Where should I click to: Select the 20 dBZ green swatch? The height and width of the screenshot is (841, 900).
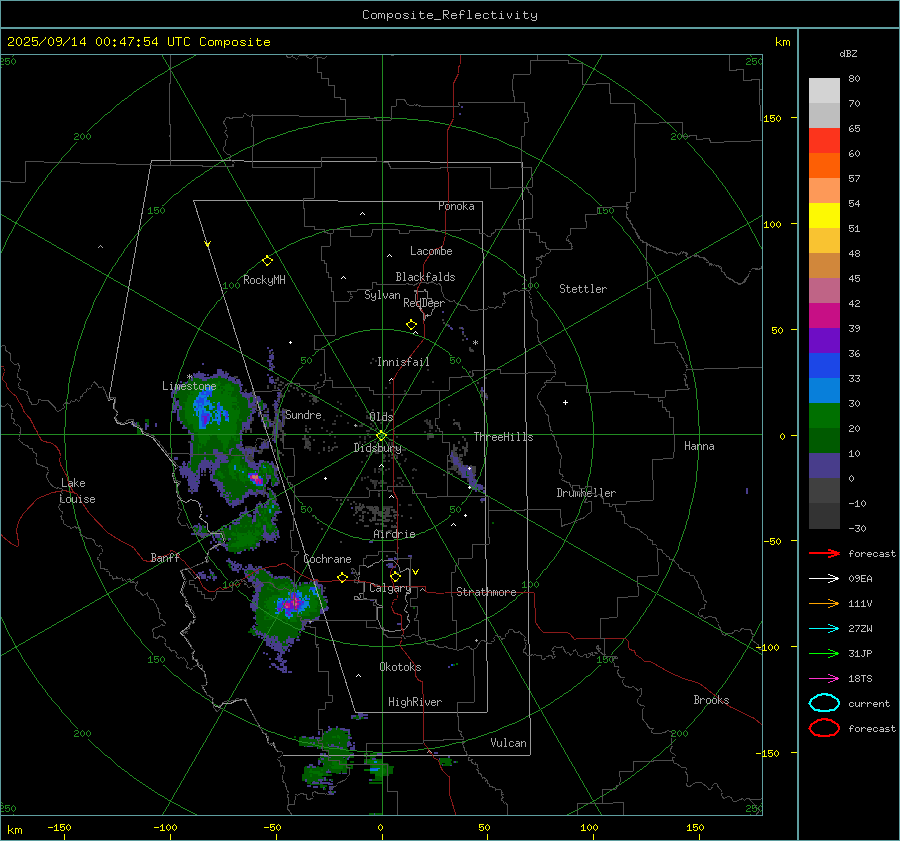pos(824,416)
